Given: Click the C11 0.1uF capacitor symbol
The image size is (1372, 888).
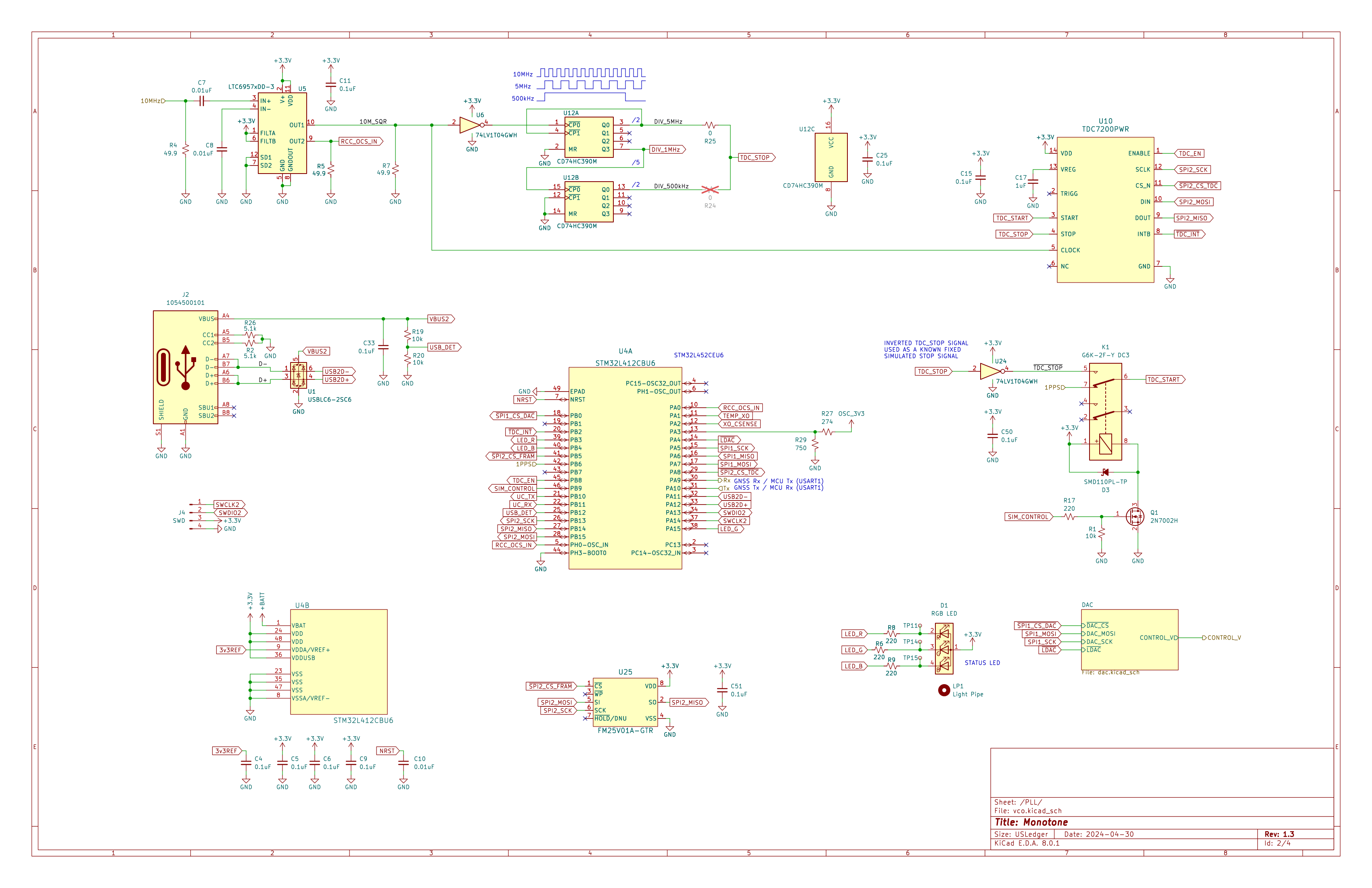Looking at the screenshot, I should click(x=331, y=85).
